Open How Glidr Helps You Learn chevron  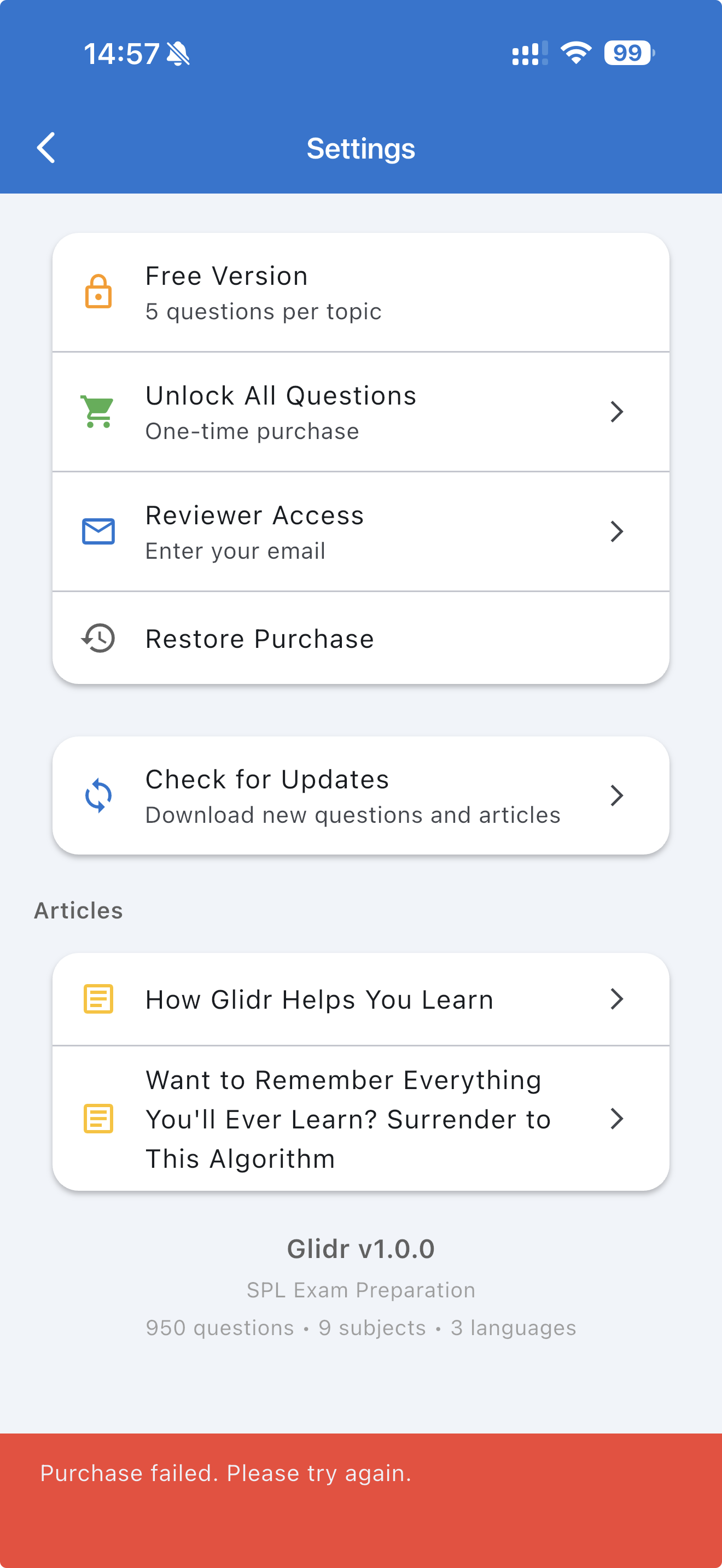click(x=616, y=999)
